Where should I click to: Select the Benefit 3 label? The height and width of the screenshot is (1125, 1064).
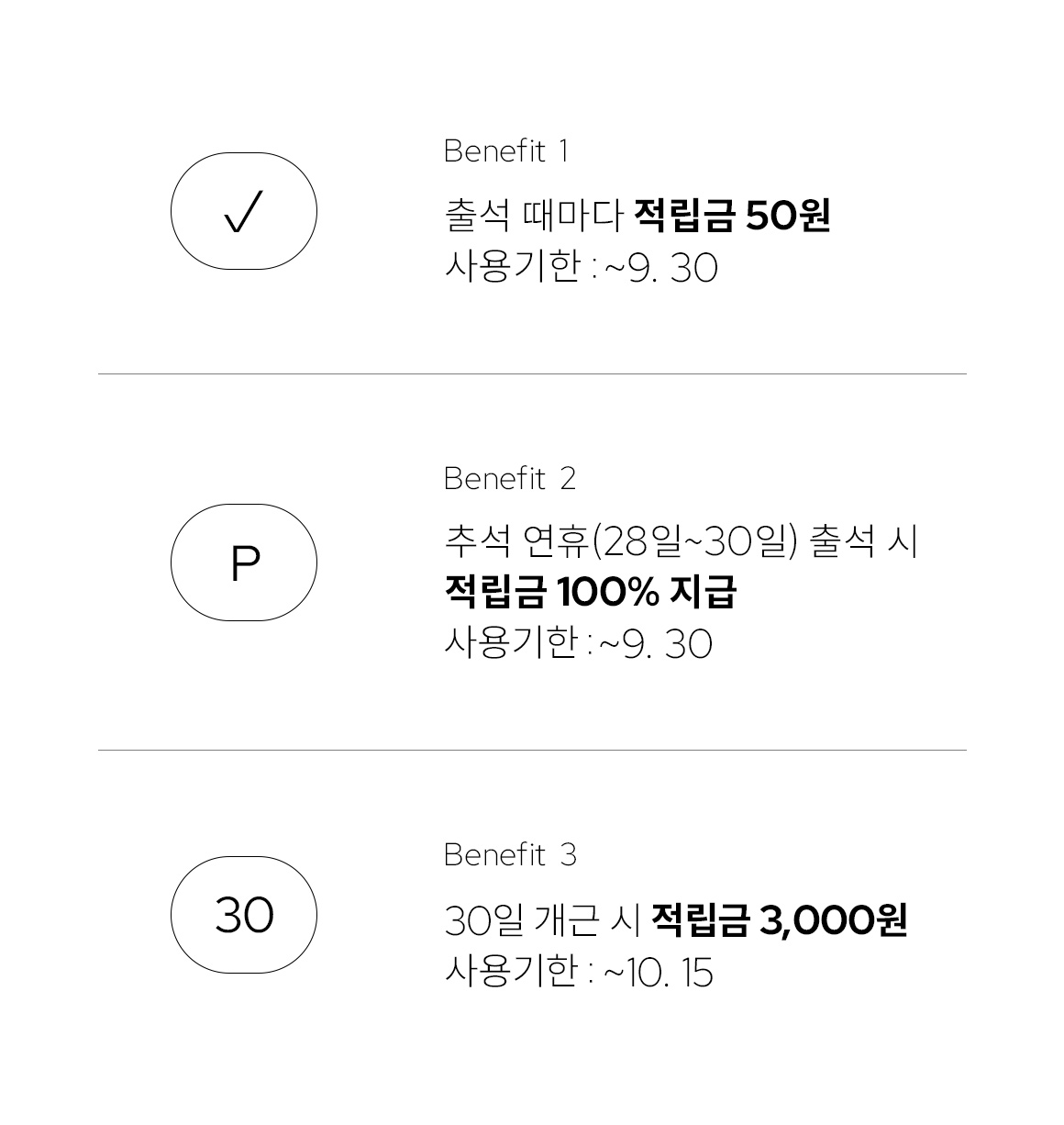(x=510, y=854)
